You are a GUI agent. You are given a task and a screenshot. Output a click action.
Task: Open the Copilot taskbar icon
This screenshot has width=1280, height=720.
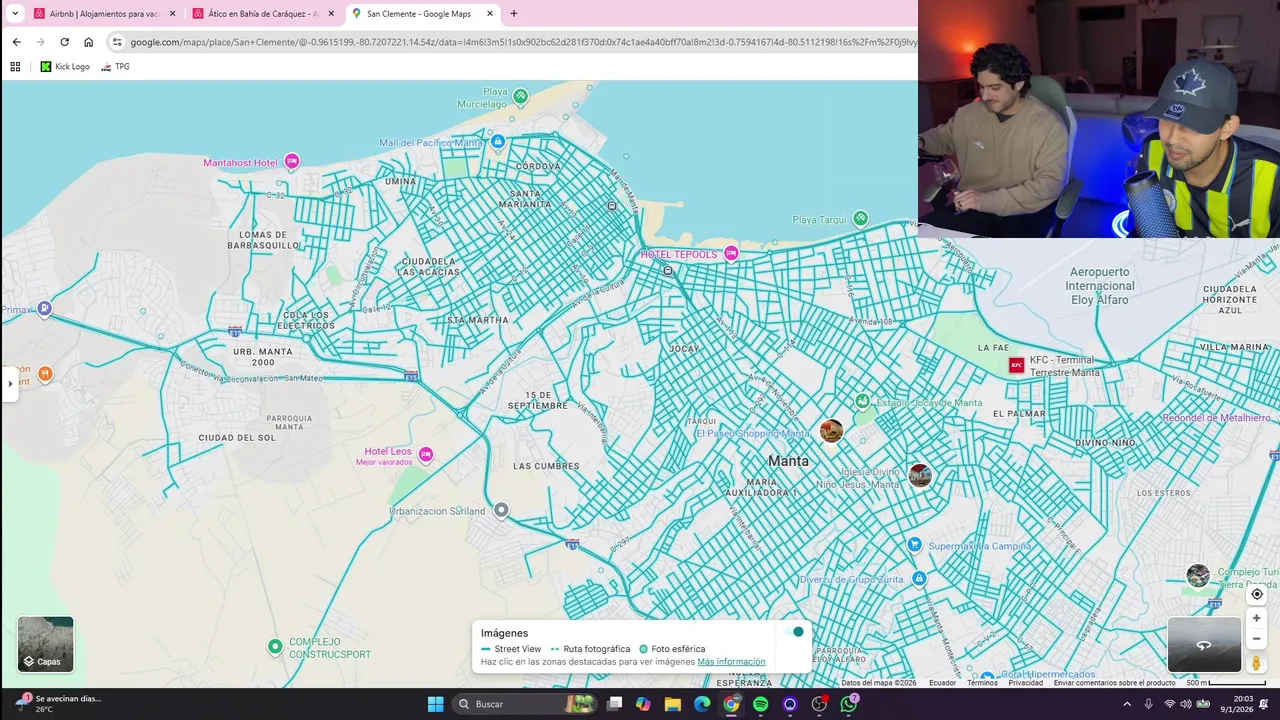643,704
